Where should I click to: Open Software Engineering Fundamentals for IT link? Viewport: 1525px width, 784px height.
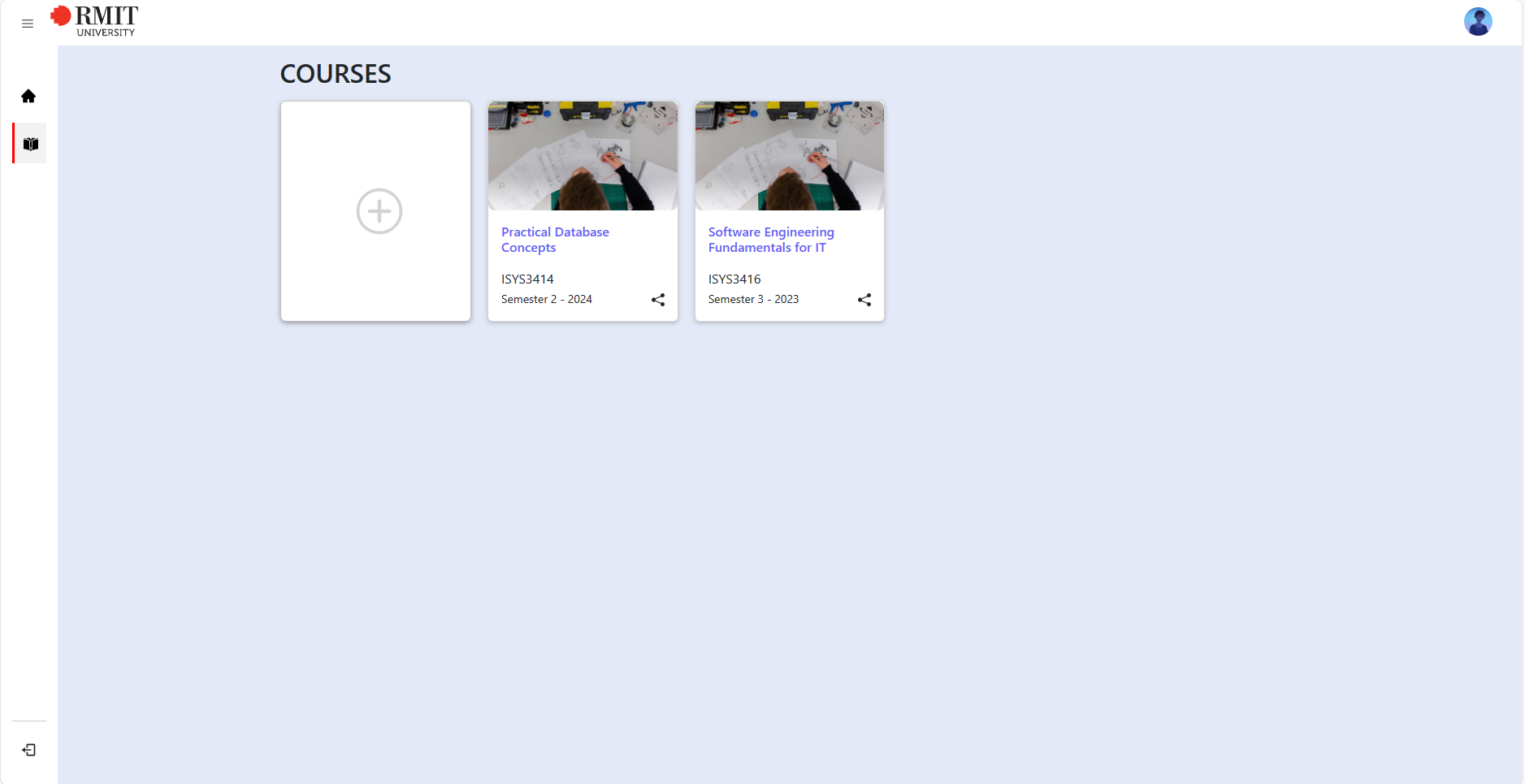pyautogui.click(x=771, y=240)
